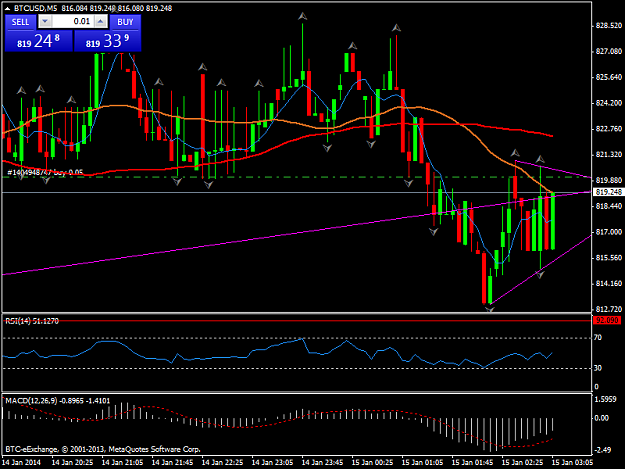Click the BUY button in one-click panel
Image resolution: width=625 pixels, height=469 pixels.
125,22
